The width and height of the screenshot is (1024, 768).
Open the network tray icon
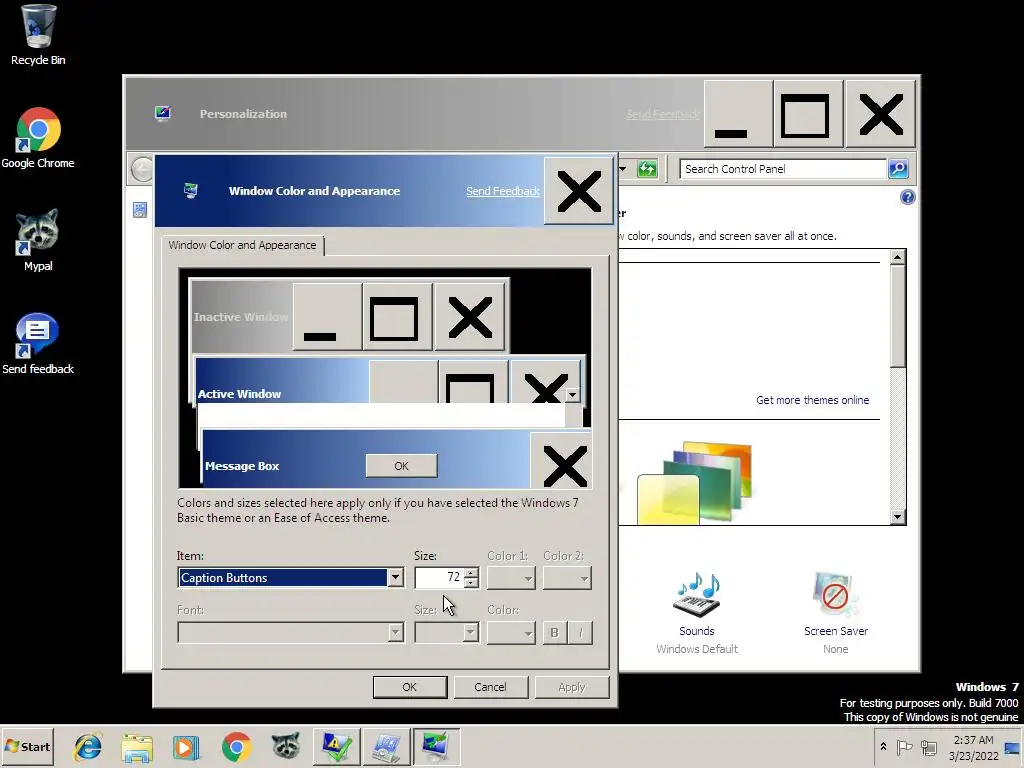coord(929,747)
